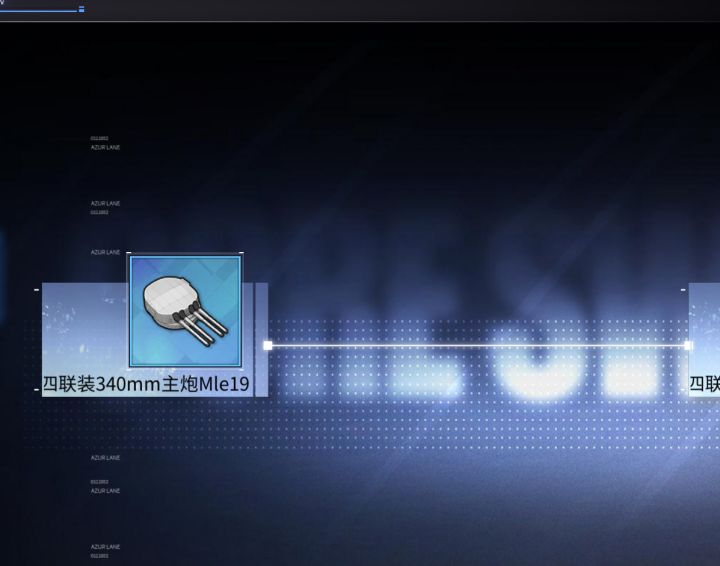Viewport: 720px width, 566px height.
Task: Select the connector line's left endpoint handle
Action: coord(268,345)
